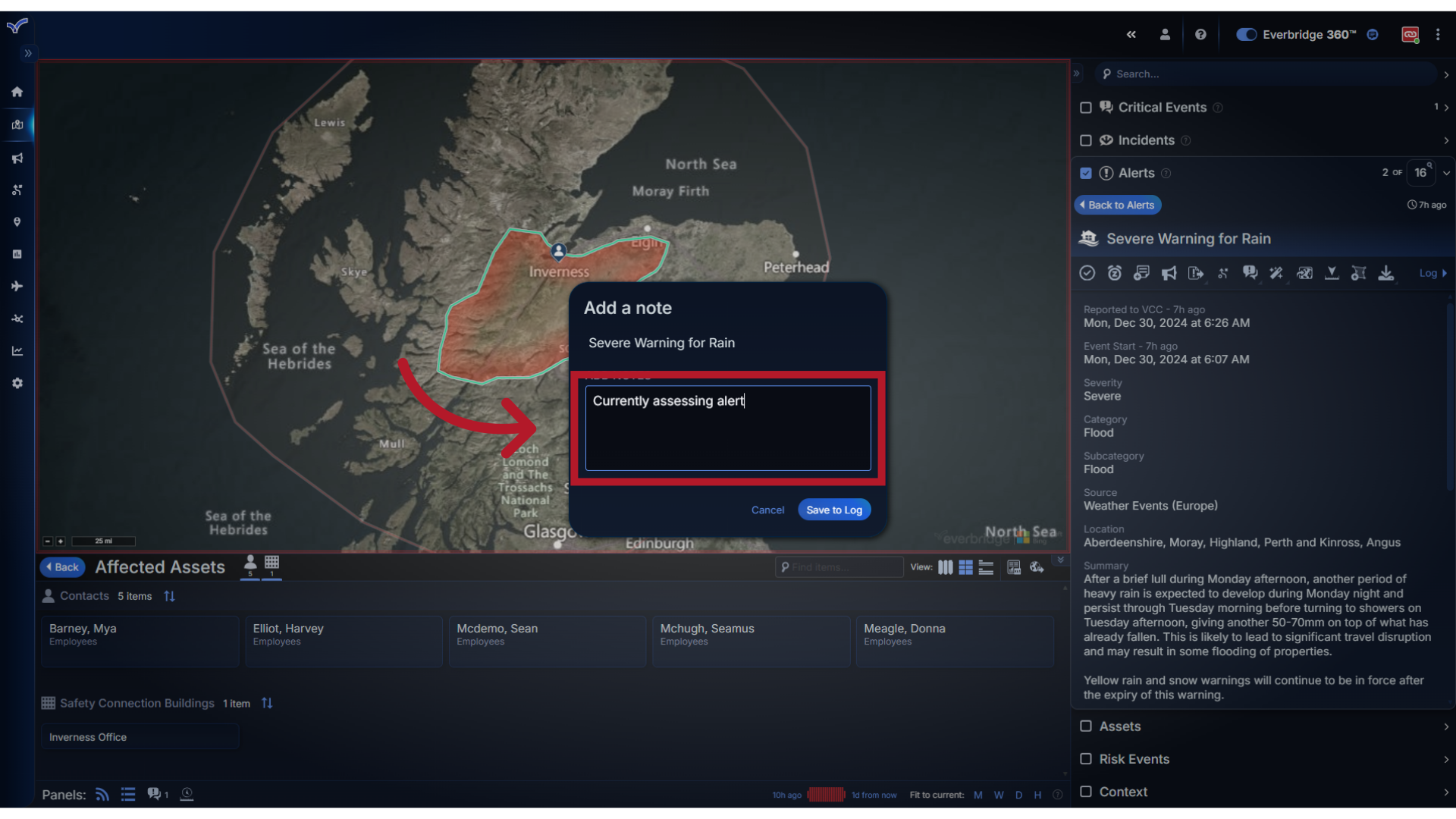Toggle the Assets checkbox
Viewport: 1456px width, 819px height.
pyautogui.click(x=1086, y=726)
